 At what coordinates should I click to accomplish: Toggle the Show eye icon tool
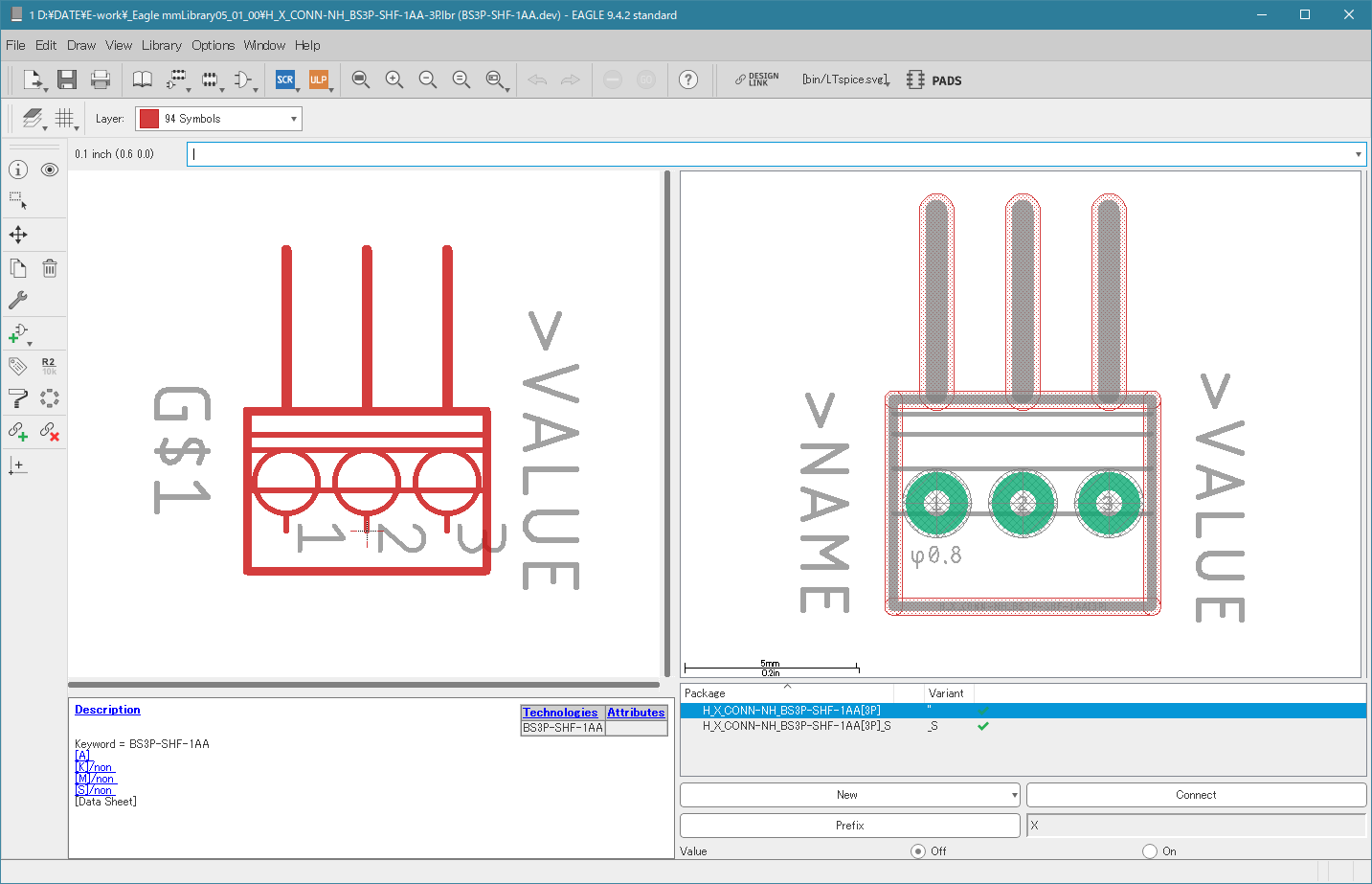50,170
